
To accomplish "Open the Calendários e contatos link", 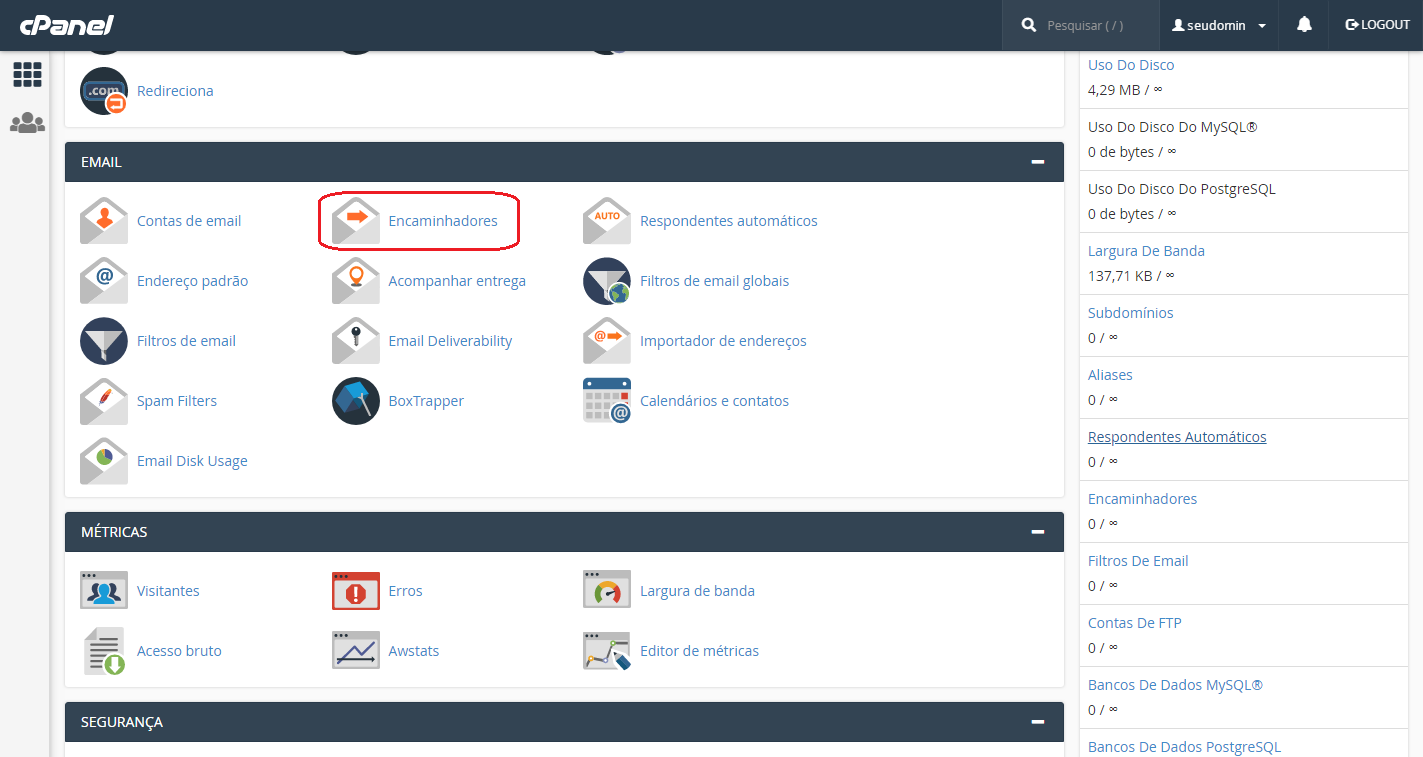I will pyautogui.click(x=714, y=401).
